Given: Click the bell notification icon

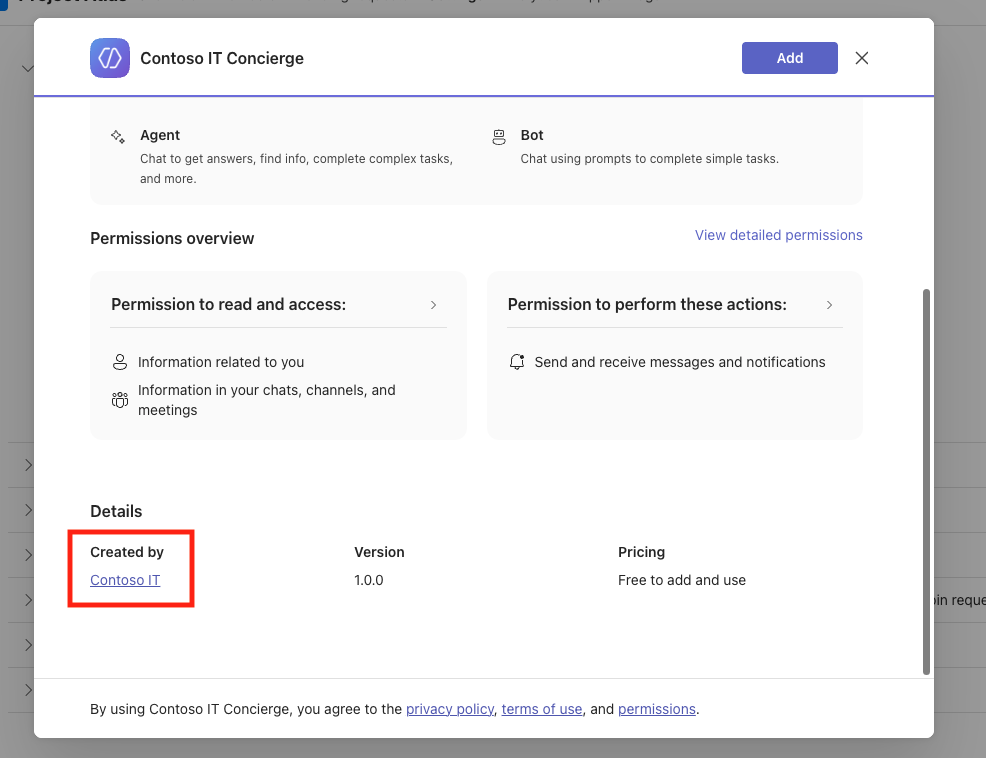Looking at the screenshot, I should pos(517,362).
